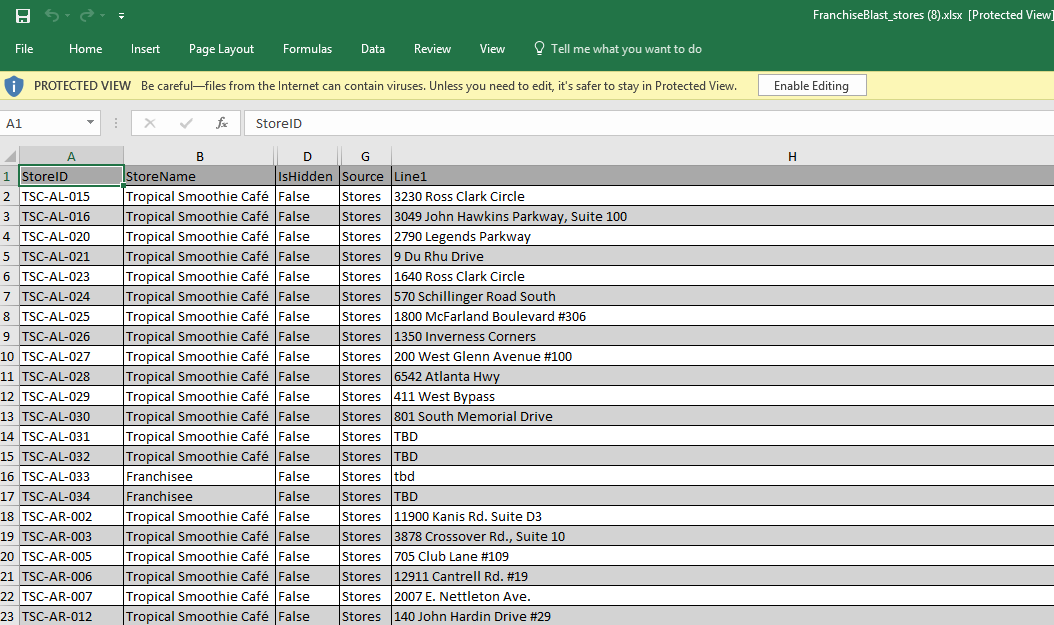Click the Cancel X icon in formula bar
This screenshot has height=625, width=1054.
(x=150, y=123)
